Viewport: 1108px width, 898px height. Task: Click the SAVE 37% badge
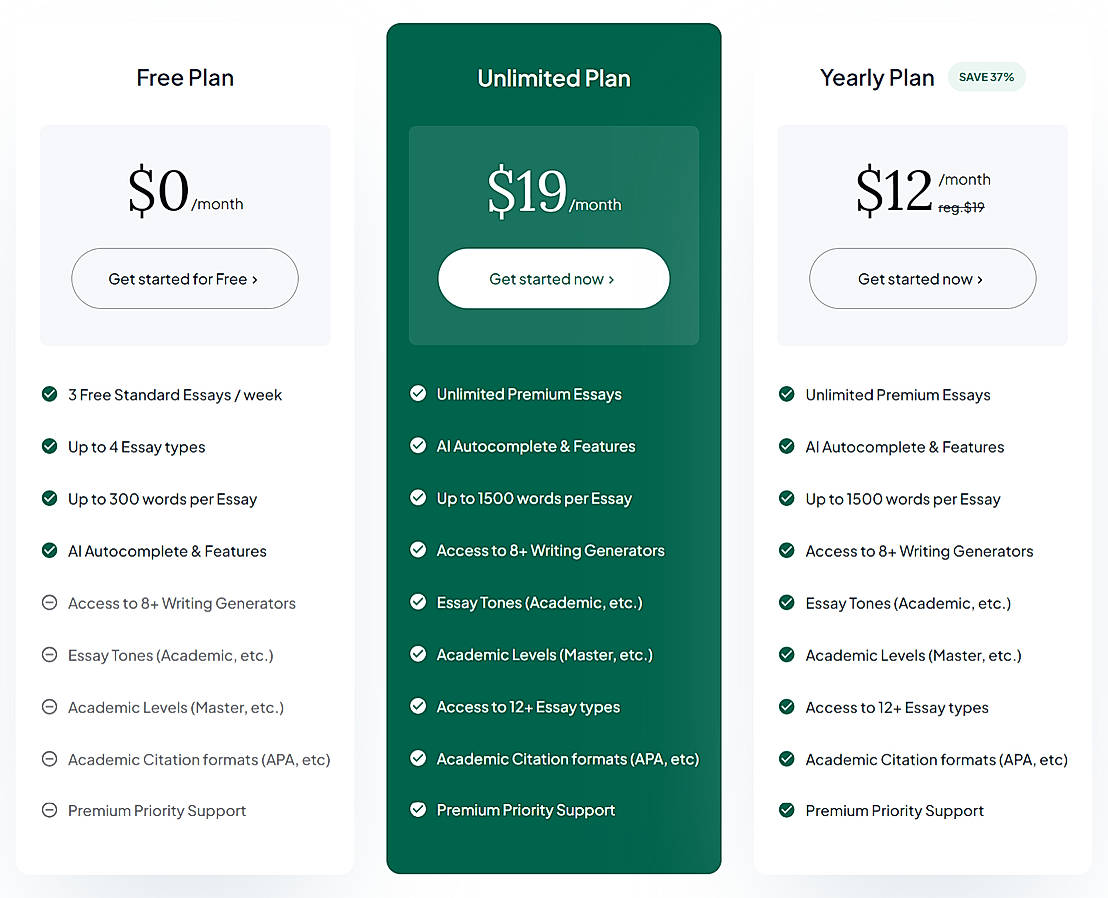pyautogui.click(x=986, y=77)
